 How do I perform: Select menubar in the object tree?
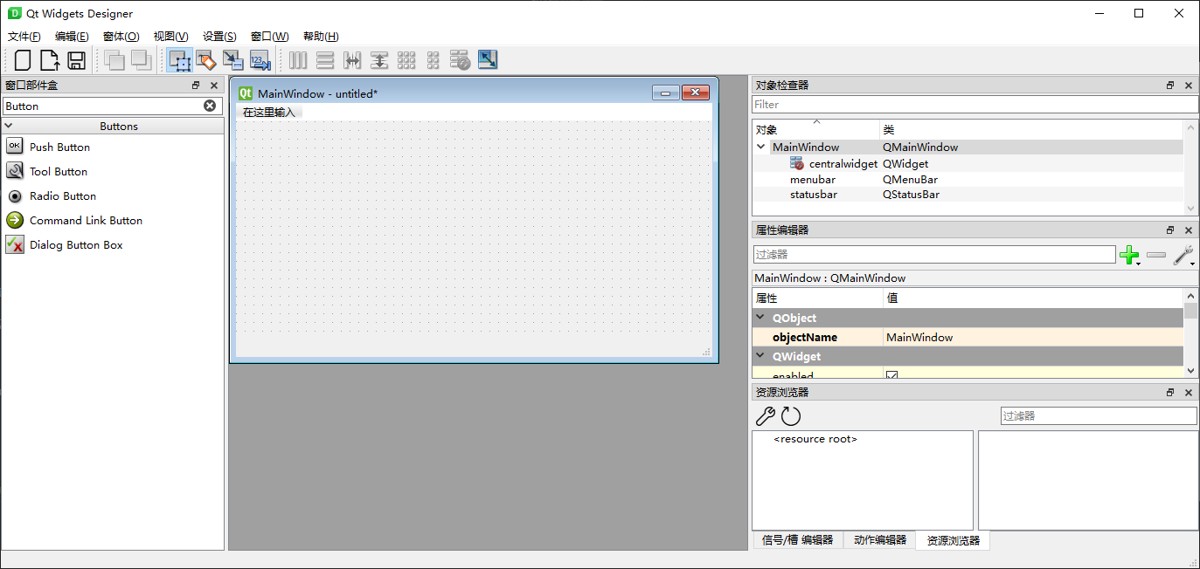coord(812,179)
